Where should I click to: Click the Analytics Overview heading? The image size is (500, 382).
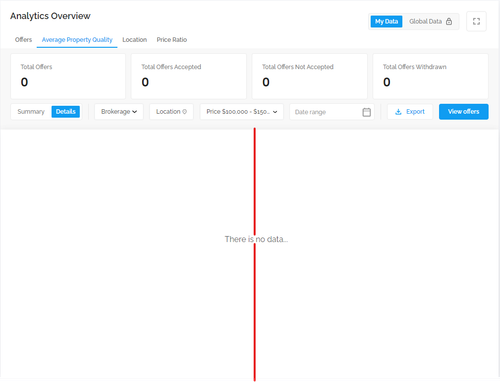click(50, 16)
